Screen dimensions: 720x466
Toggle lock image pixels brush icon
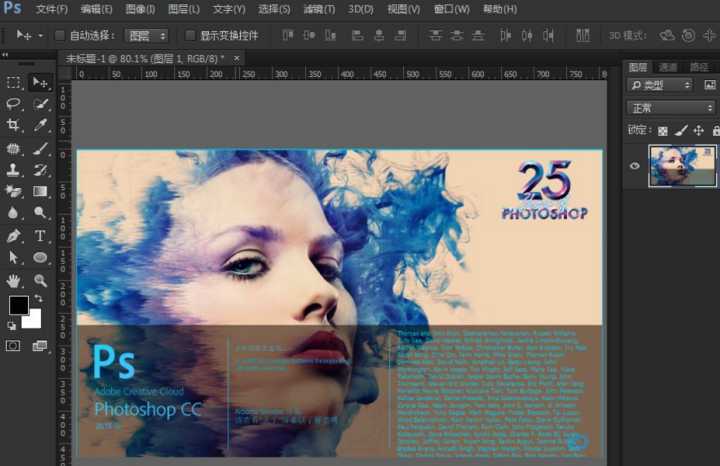coord(681,131)
